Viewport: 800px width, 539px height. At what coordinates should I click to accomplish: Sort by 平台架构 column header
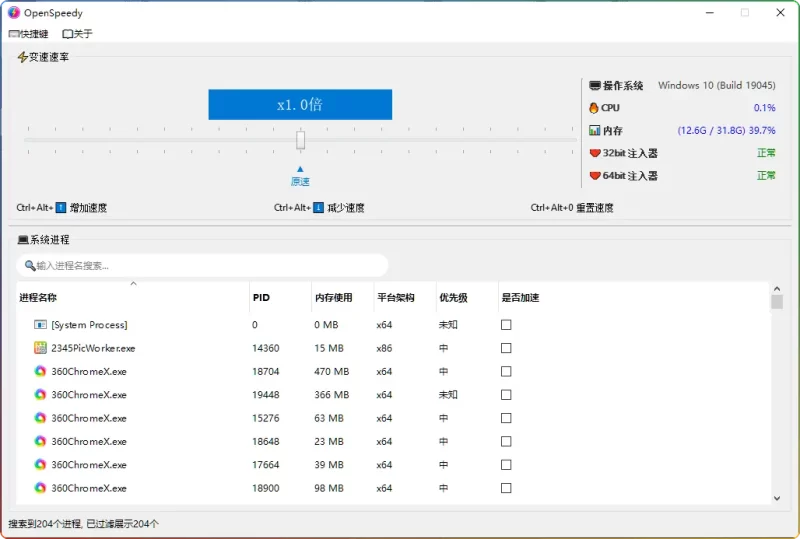[x=405, y=298]
